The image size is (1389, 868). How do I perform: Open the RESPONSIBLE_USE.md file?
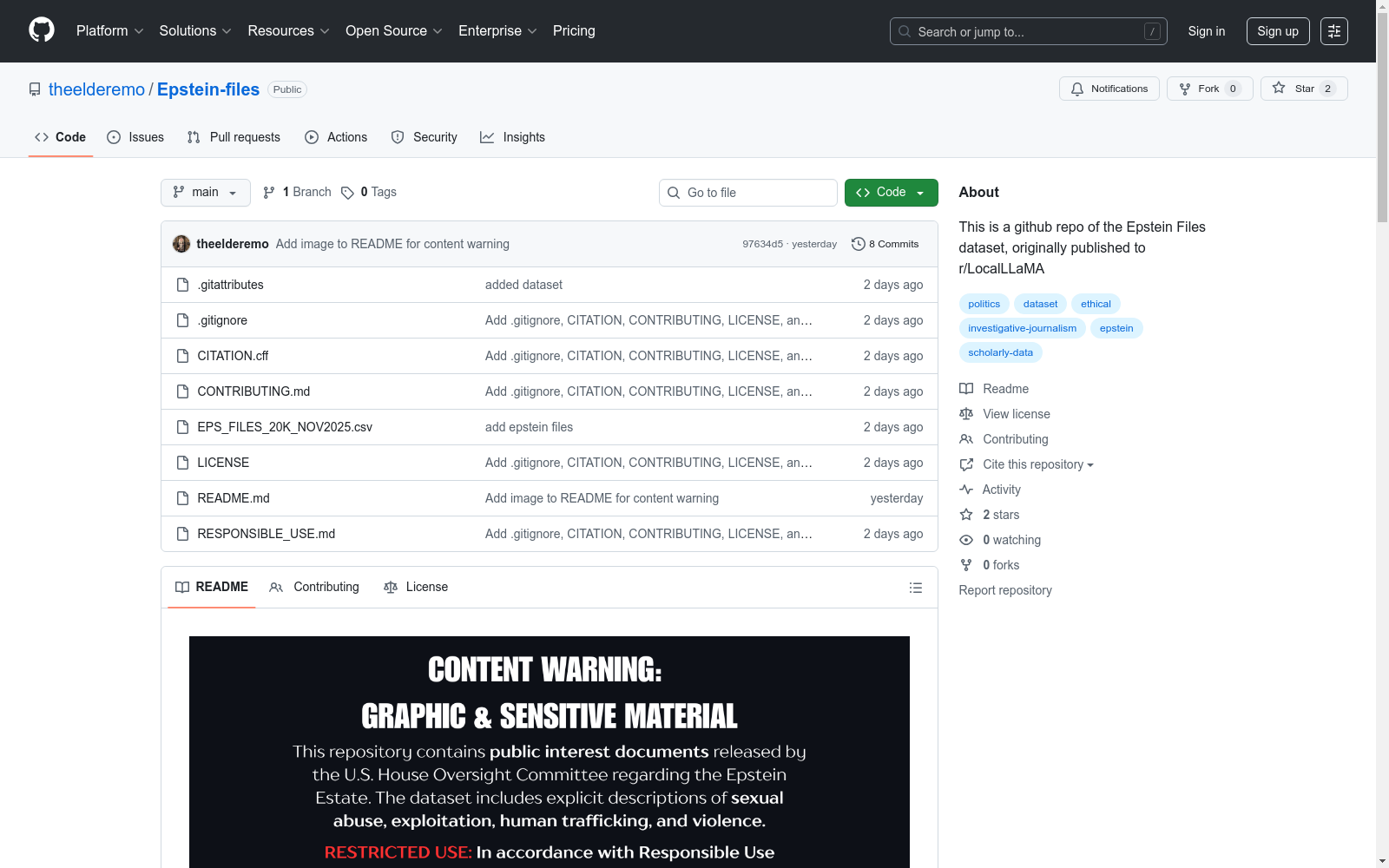click(267, 534)
